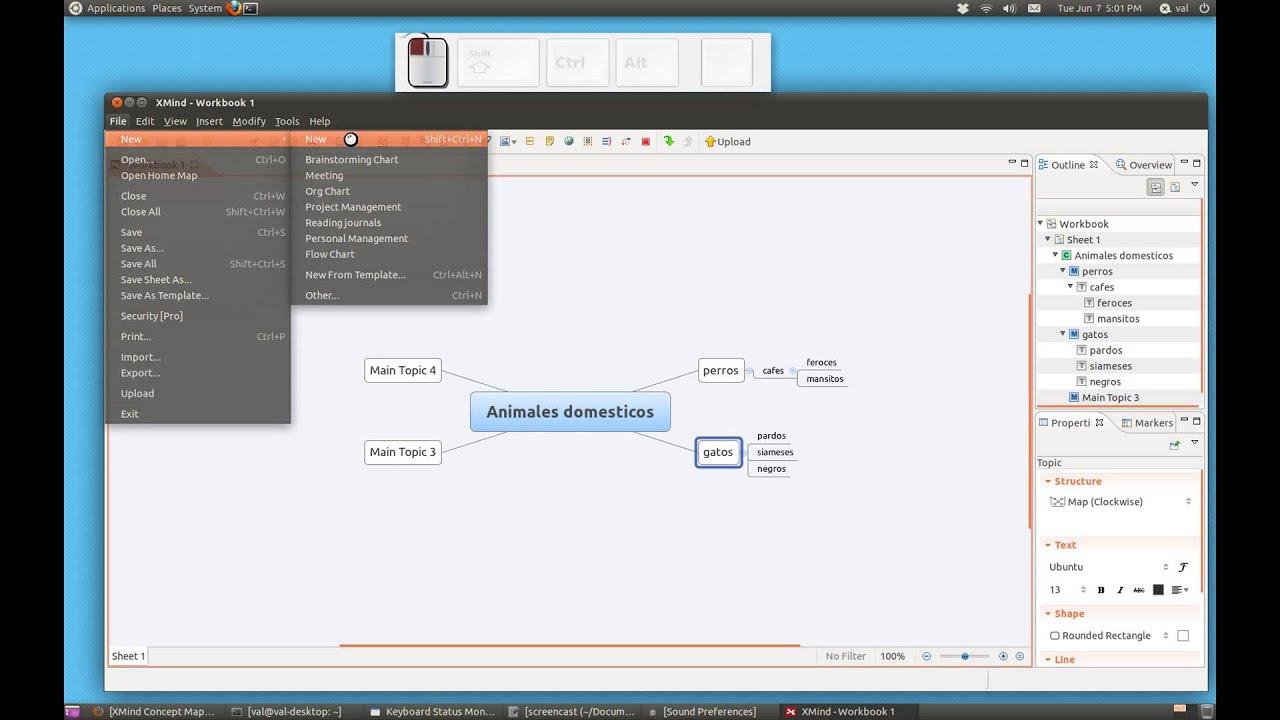This screenshot has width=1280, height=720.
Task: Zoom out with the minus icon
Action: (927, 656)
